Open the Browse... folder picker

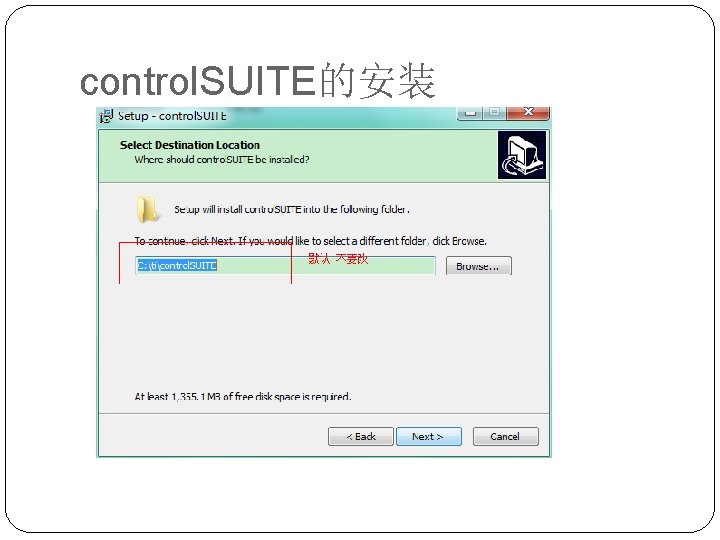tap(478, 266)
